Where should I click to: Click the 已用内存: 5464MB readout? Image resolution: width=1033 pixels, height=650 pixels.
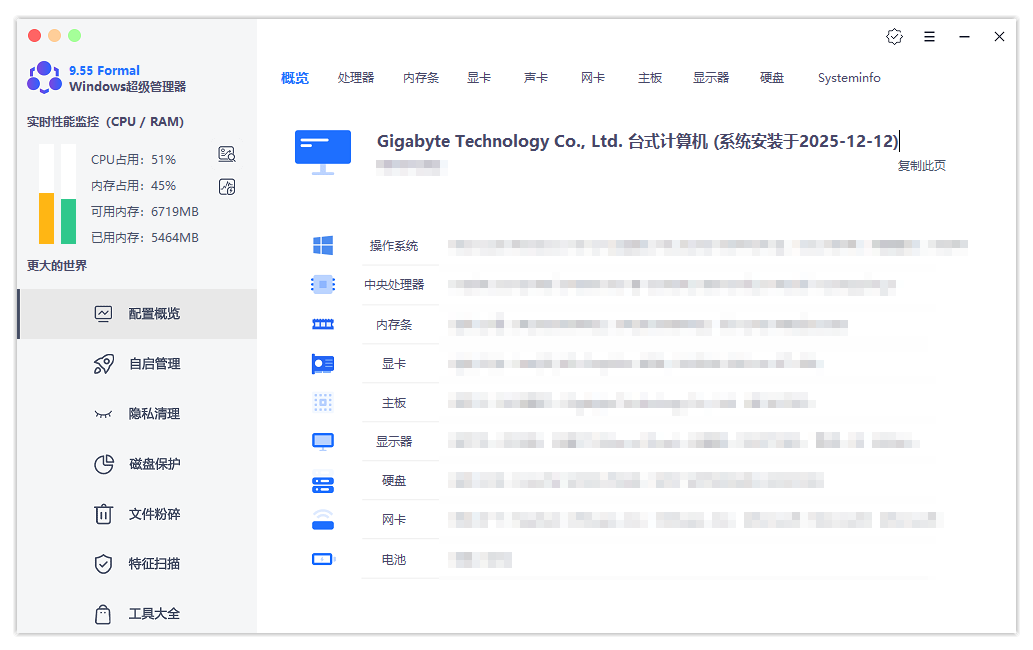(x=145, y=238)
